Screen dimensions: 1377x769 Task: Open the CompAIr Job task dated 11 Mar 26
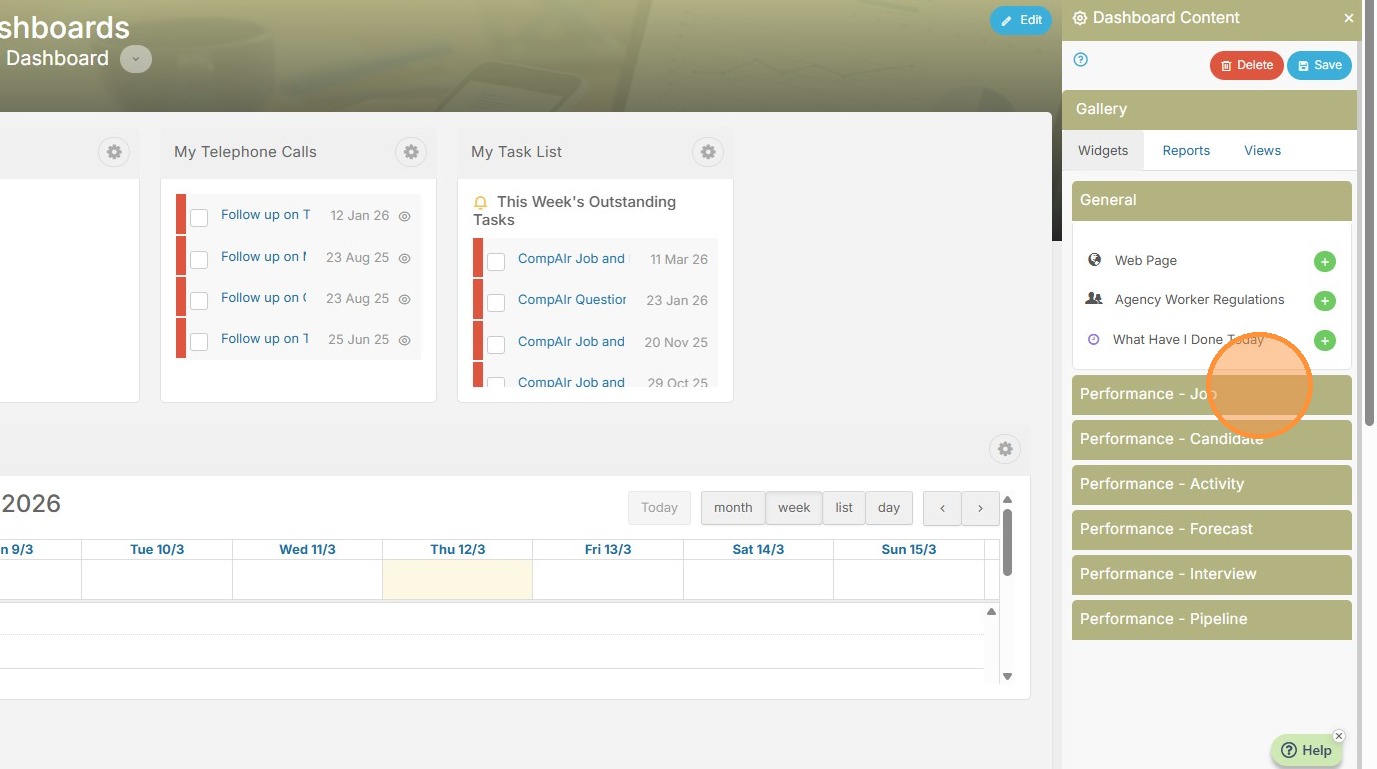coord(571,259)
